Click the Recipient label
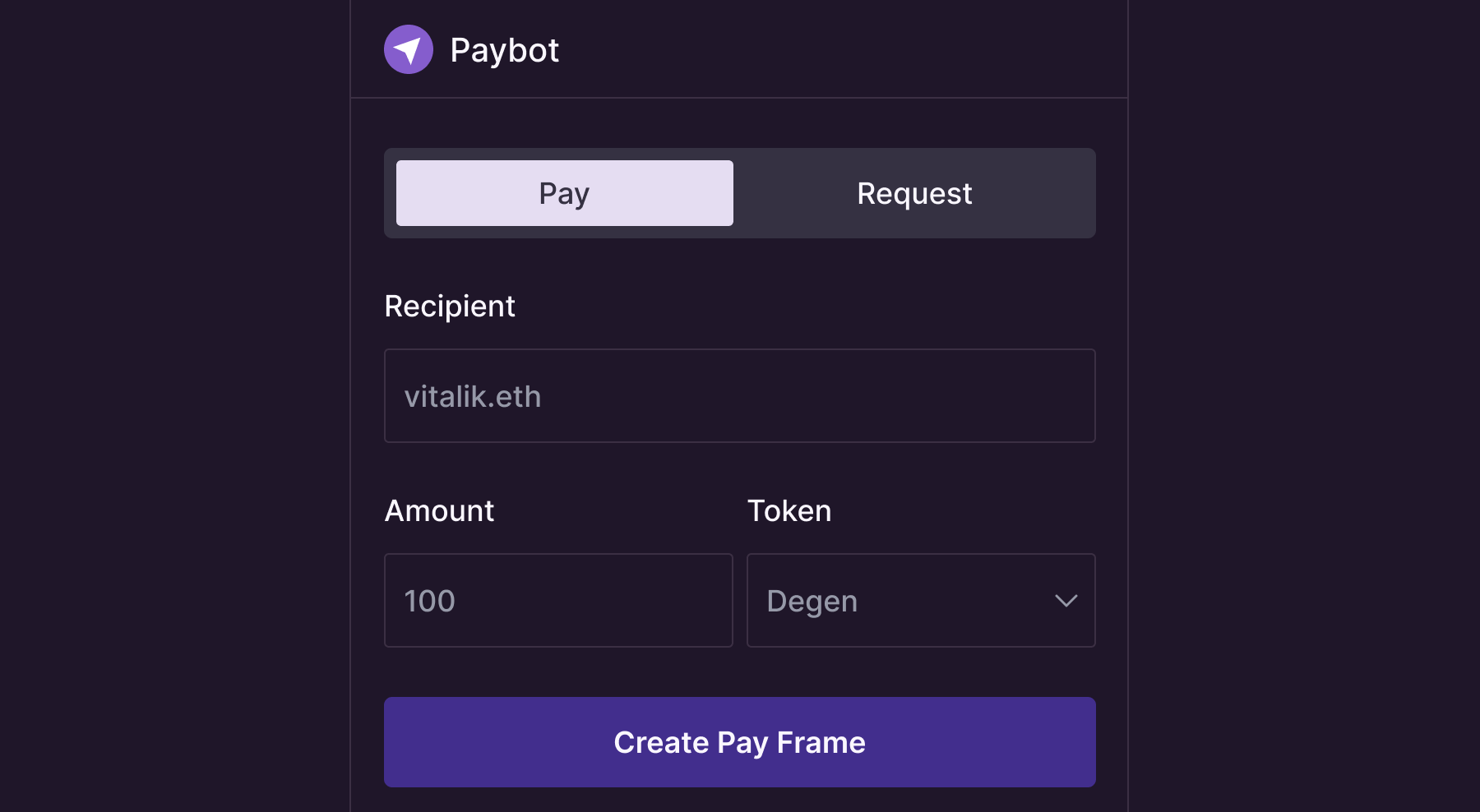1480x812 pixels. 450,307
